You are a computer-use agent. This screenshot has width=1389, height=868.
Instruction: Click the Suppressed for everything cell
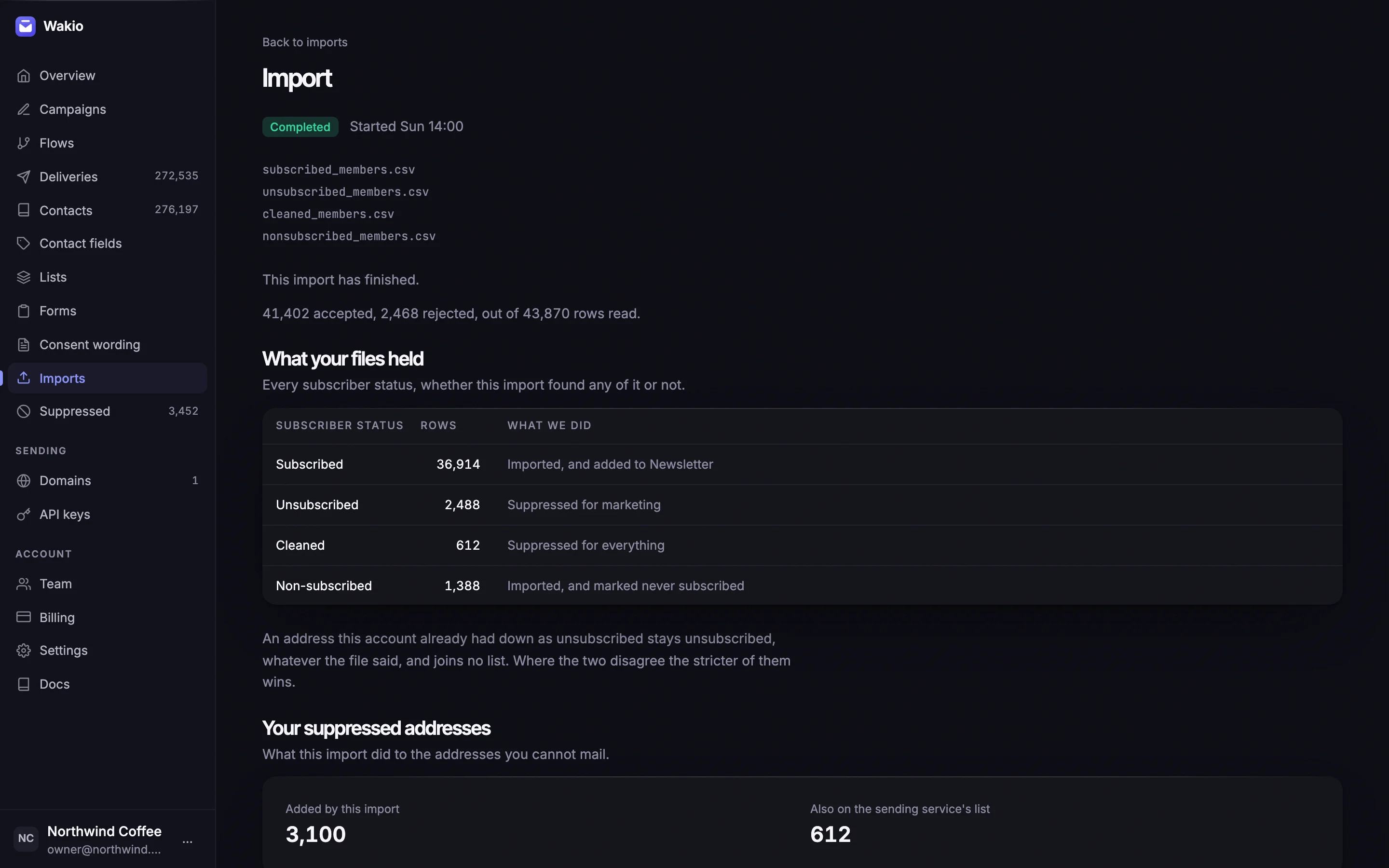pyautogui.click(x=586, y=545)
